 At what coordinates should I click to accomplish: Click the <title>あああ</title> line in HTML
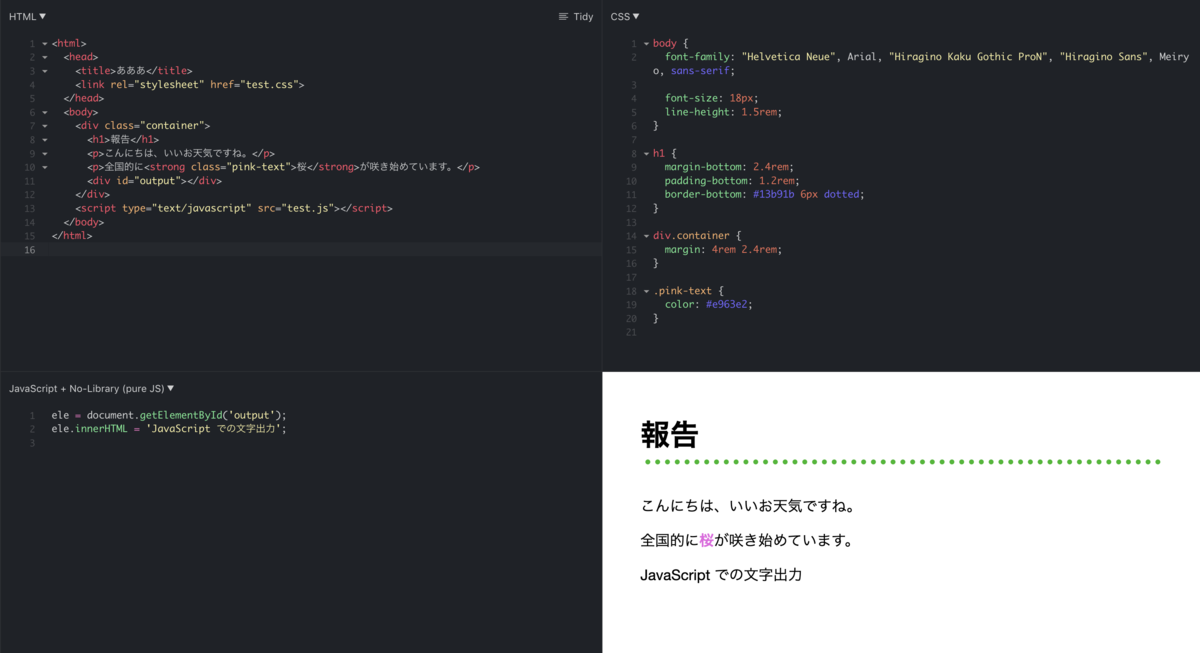pos(133,71)
